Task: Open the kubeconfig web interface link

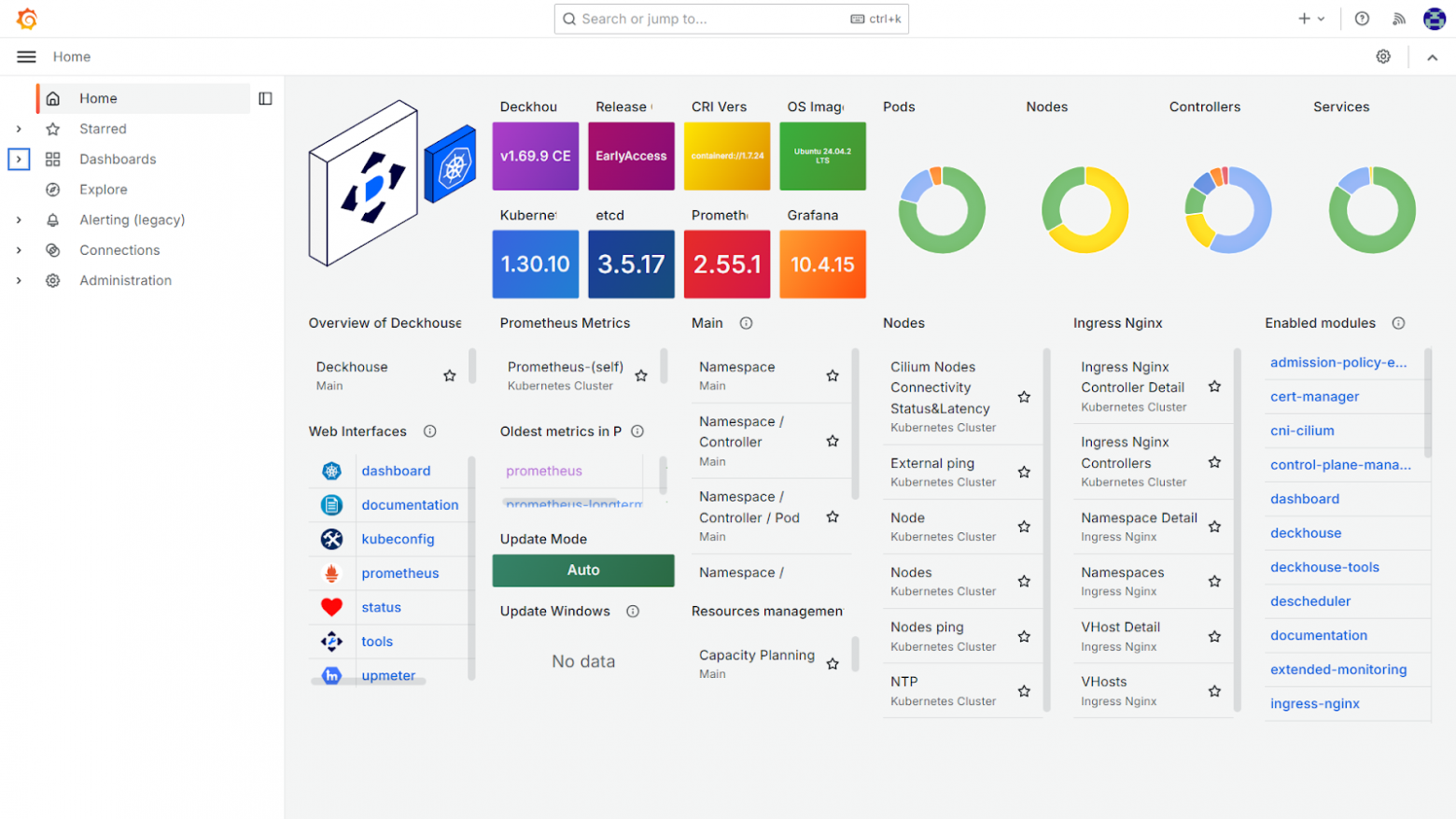Action: click(398, 539)
